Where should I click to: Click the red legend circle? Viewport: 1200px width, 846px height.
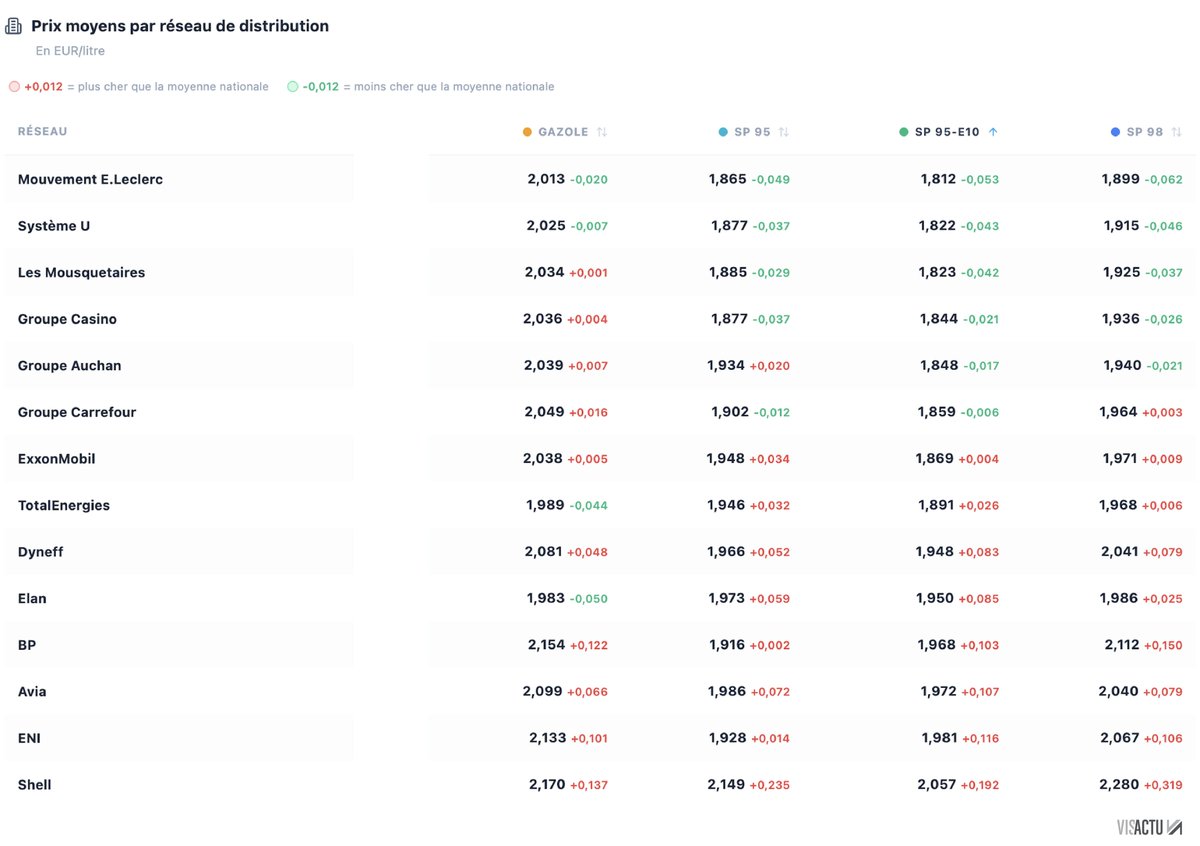(14, 87)
